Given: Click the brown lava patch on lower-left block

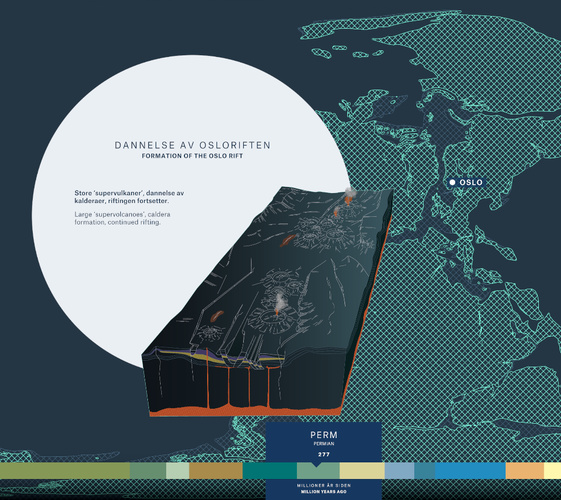Looking at the screenshot, I should coord(216,316).
